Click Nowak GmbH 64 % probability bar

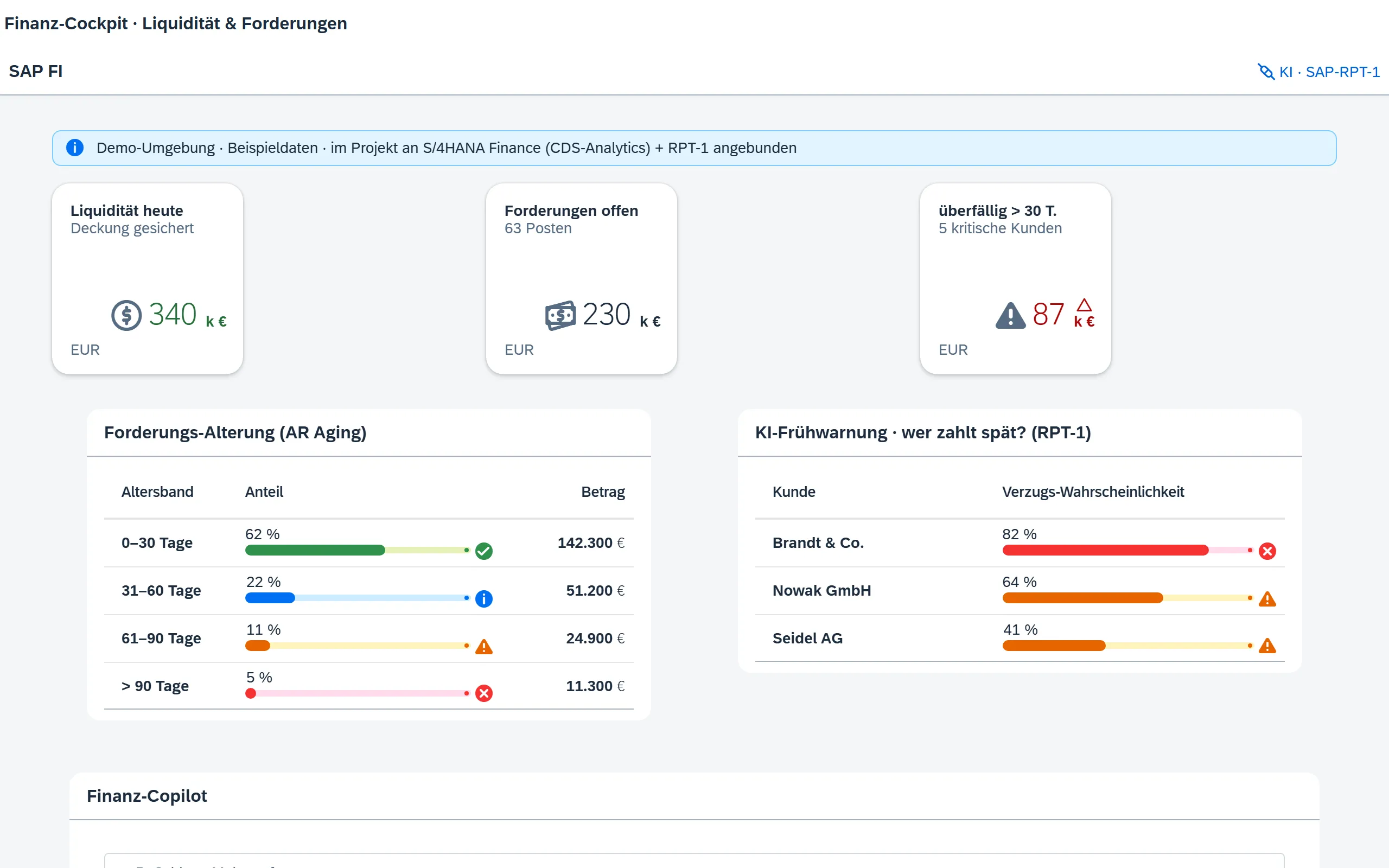click(x=1127, y=598)
